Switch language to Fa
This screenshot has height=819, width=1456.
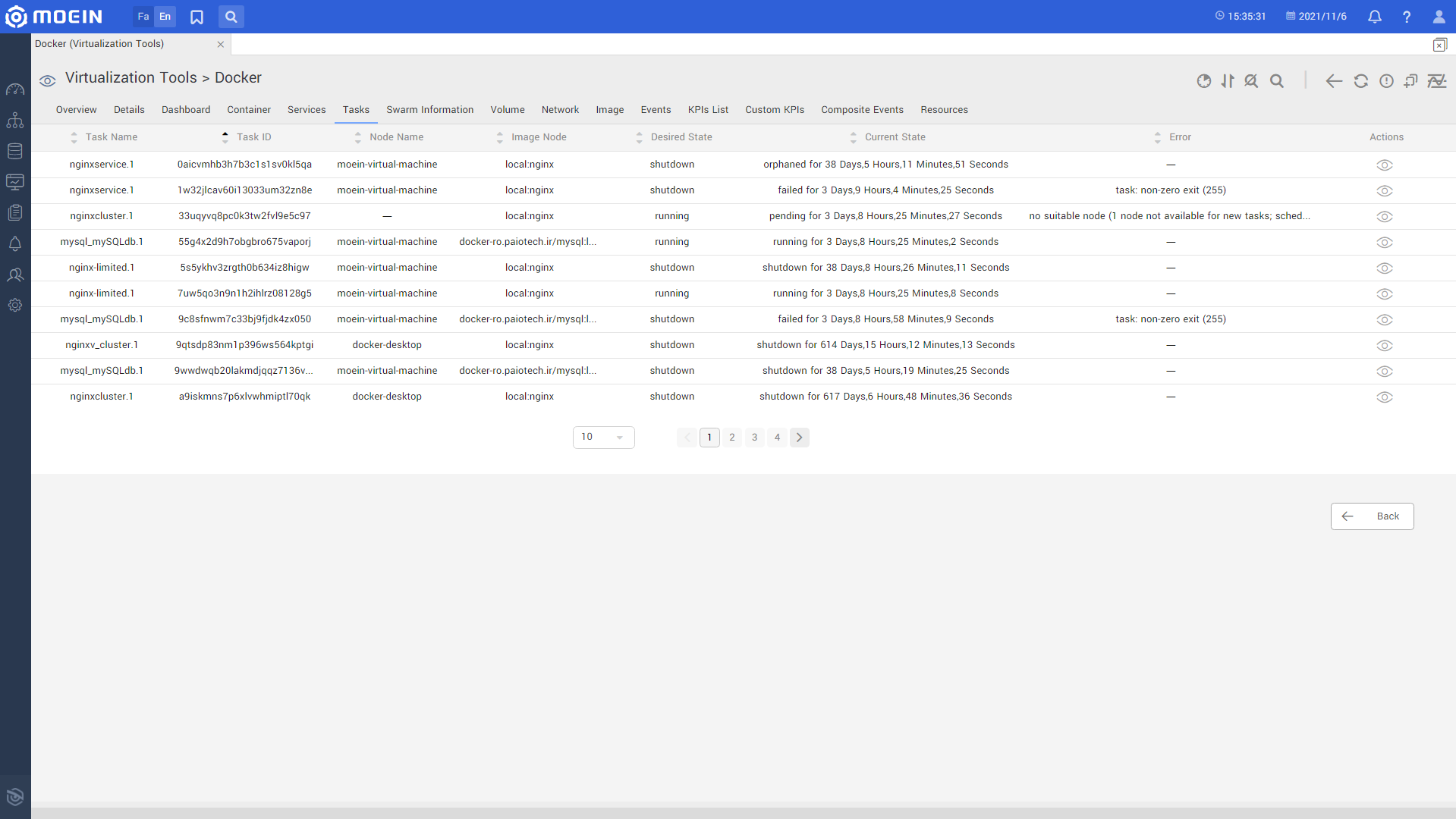(x=143, y=17)
